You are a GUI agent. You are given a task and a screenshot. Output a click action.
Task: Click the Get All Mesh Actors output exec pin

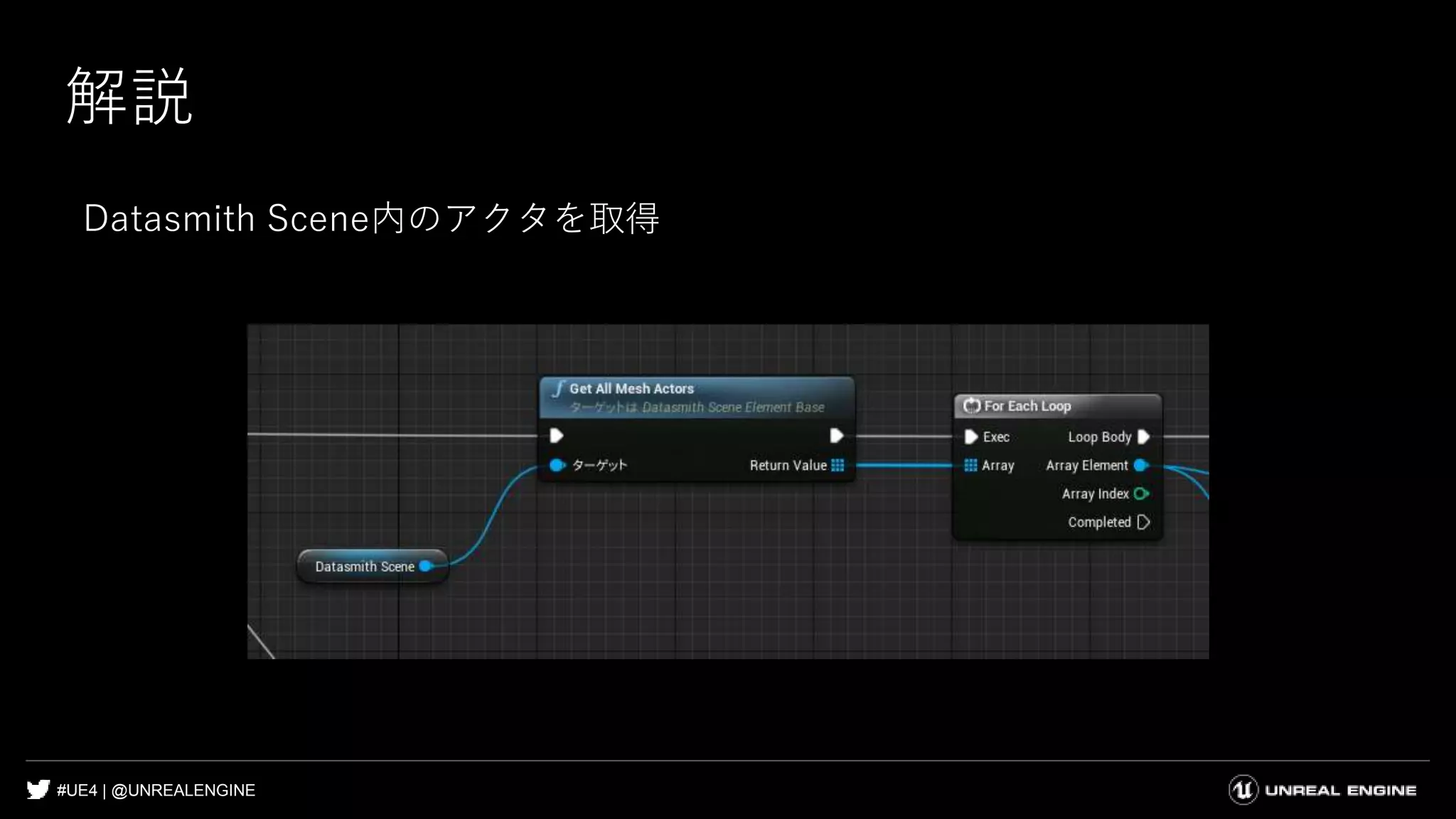tap(837, 435)
